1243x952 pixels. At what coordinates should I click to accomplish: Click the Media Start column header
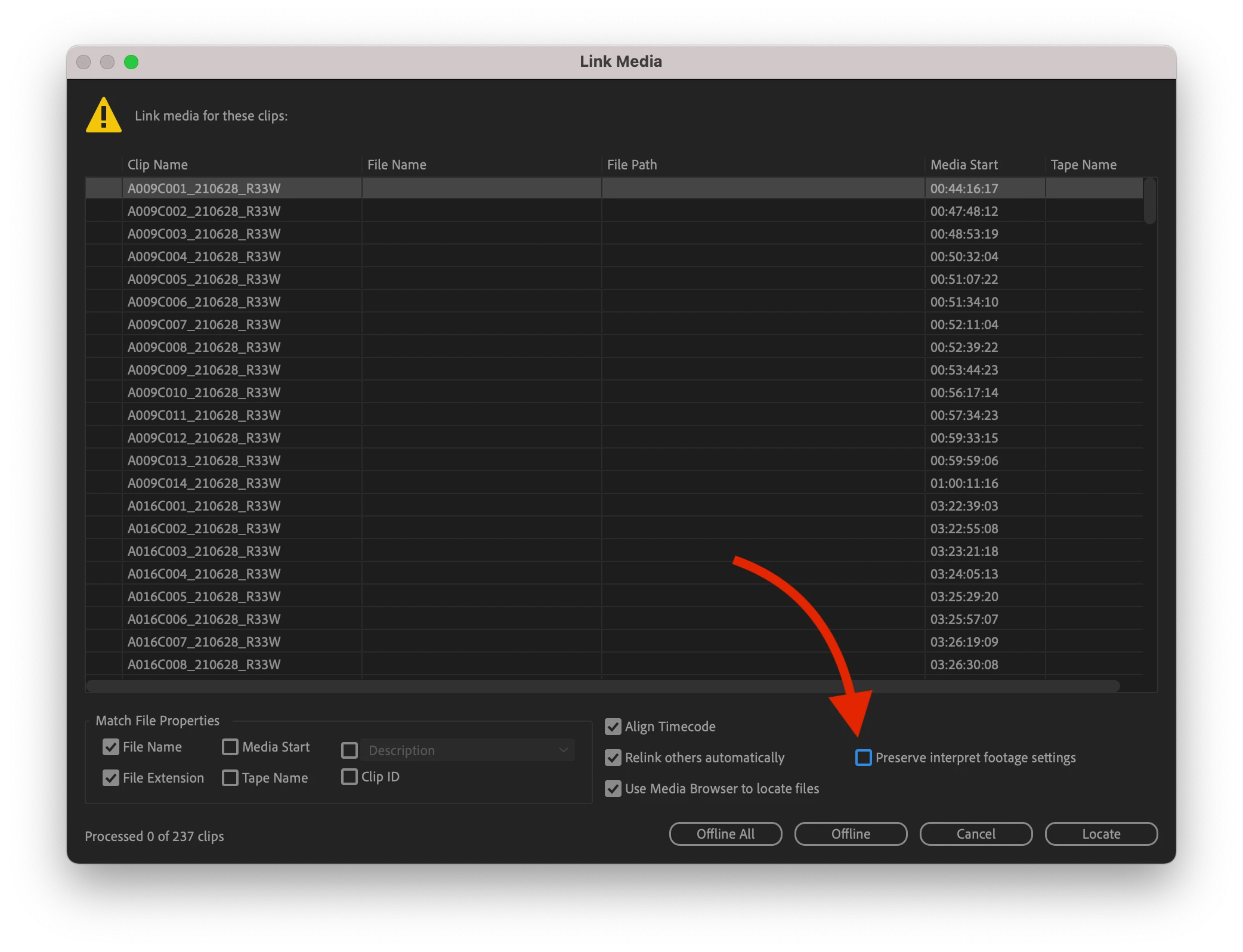point(964,165)
